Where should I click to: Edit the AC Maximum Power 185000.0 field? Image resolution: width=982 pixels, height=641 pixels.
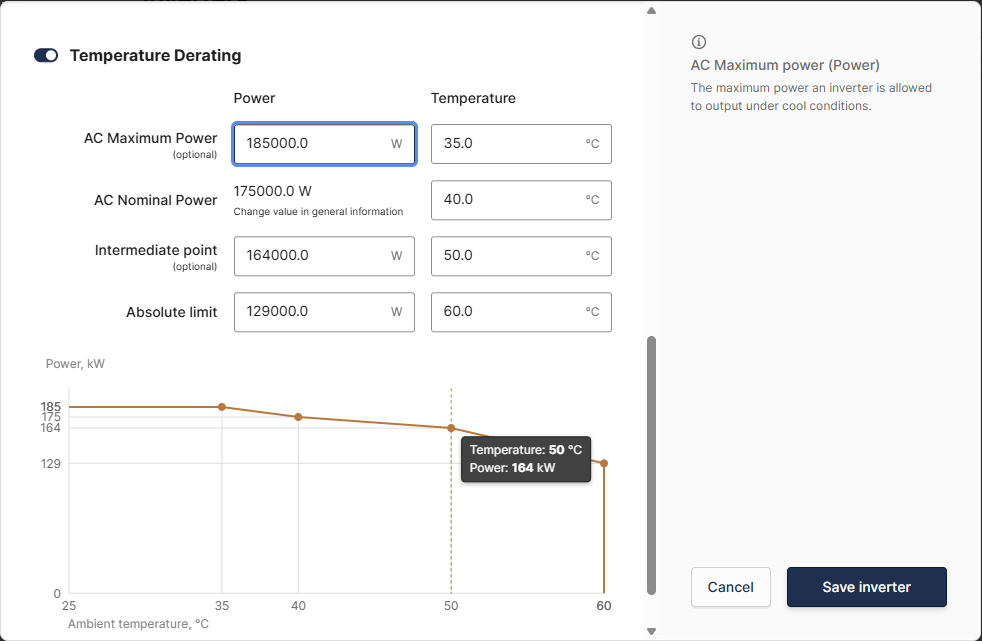tap(324, 144)
